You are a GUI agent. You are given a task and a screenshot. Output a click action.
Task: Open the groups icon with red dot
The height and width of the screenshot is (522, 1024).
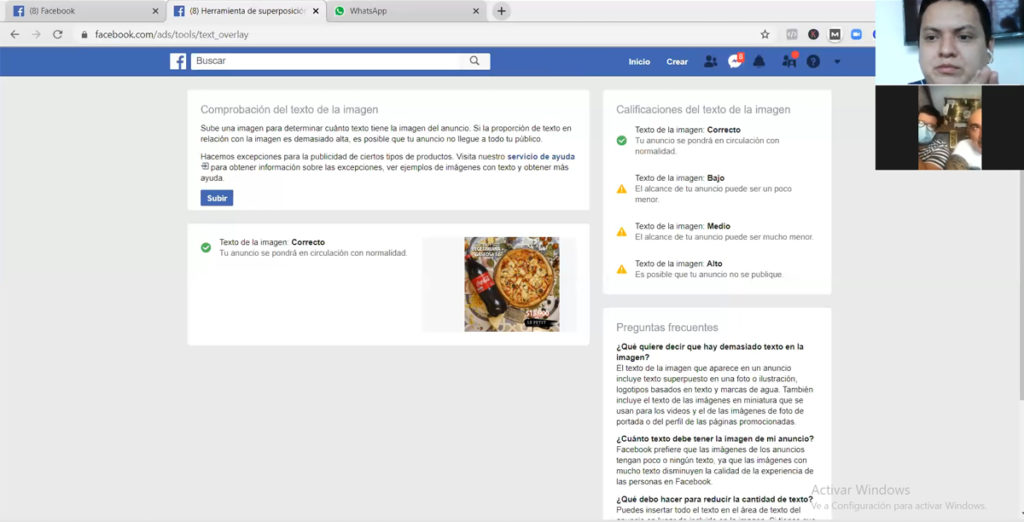(788, 61)
